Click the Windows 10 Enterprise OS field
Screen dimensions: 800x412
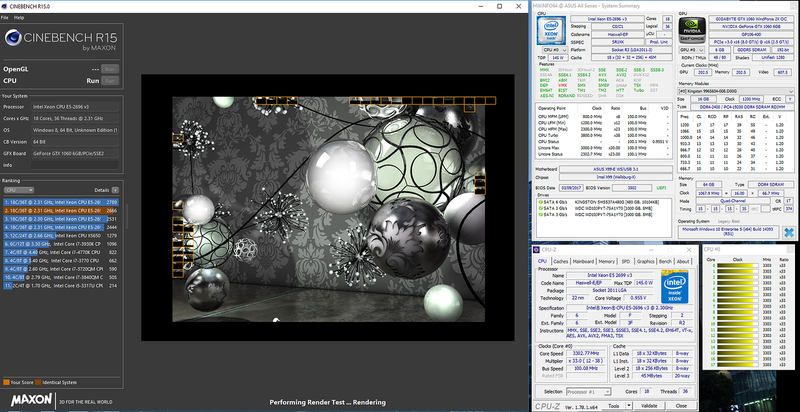(x=729, y=233)
